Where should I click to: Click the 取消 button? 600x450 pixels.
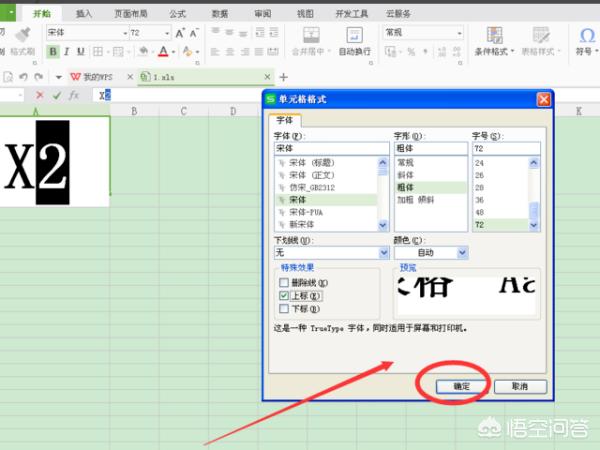(518, 385)
